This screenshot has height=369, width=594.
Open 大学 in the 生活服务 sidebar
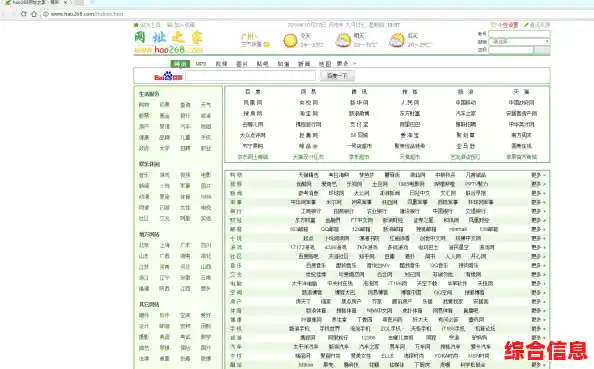[165, 149]
